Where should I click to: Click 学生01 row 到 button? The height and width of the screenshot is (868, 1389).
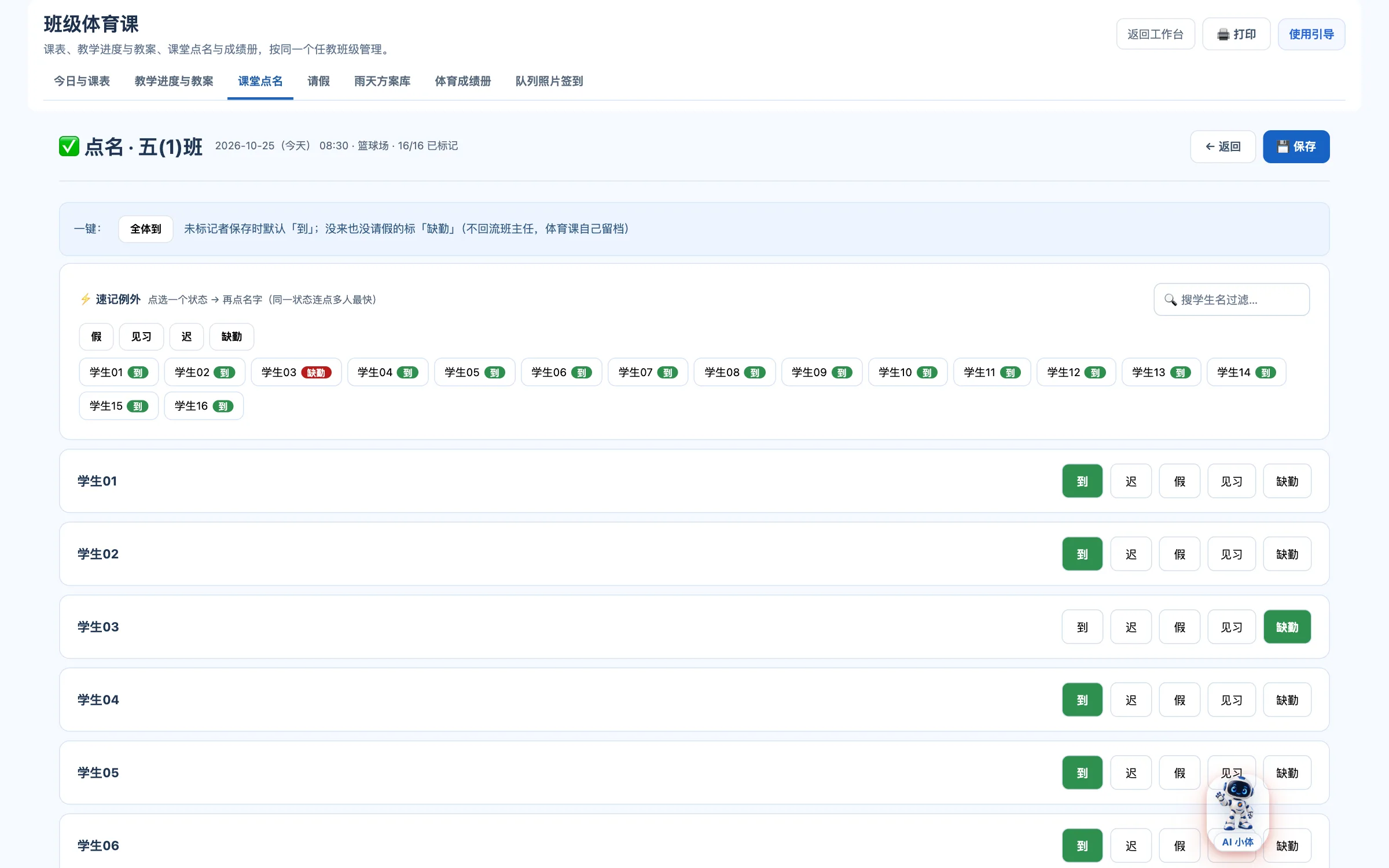tap(1082, 481)
